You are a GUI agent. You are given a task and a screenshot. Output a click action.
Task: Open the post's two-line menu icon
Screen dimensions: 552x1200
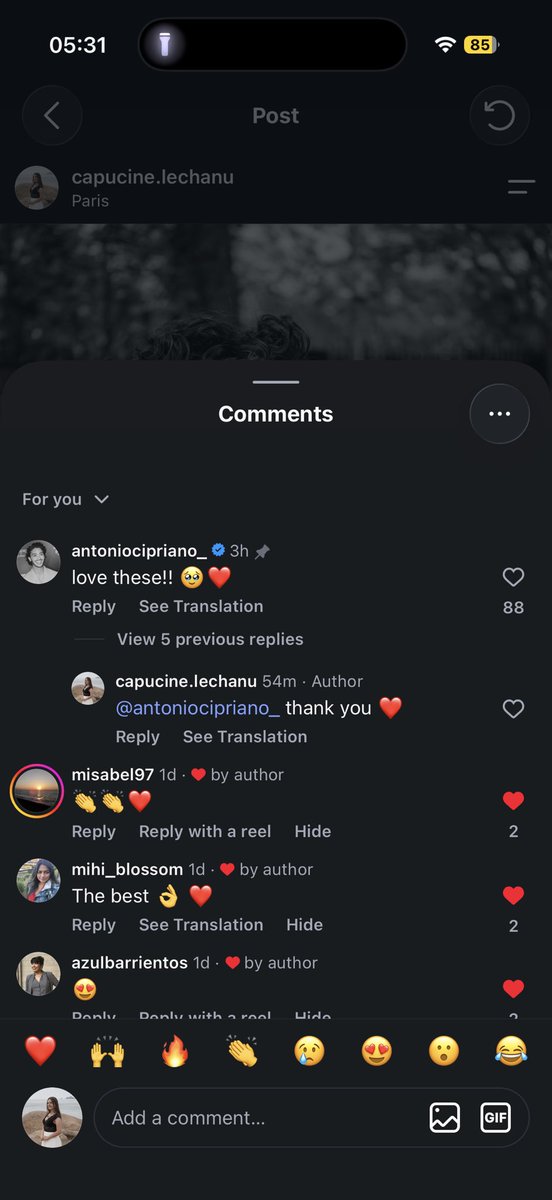click(x=521, y=187)
